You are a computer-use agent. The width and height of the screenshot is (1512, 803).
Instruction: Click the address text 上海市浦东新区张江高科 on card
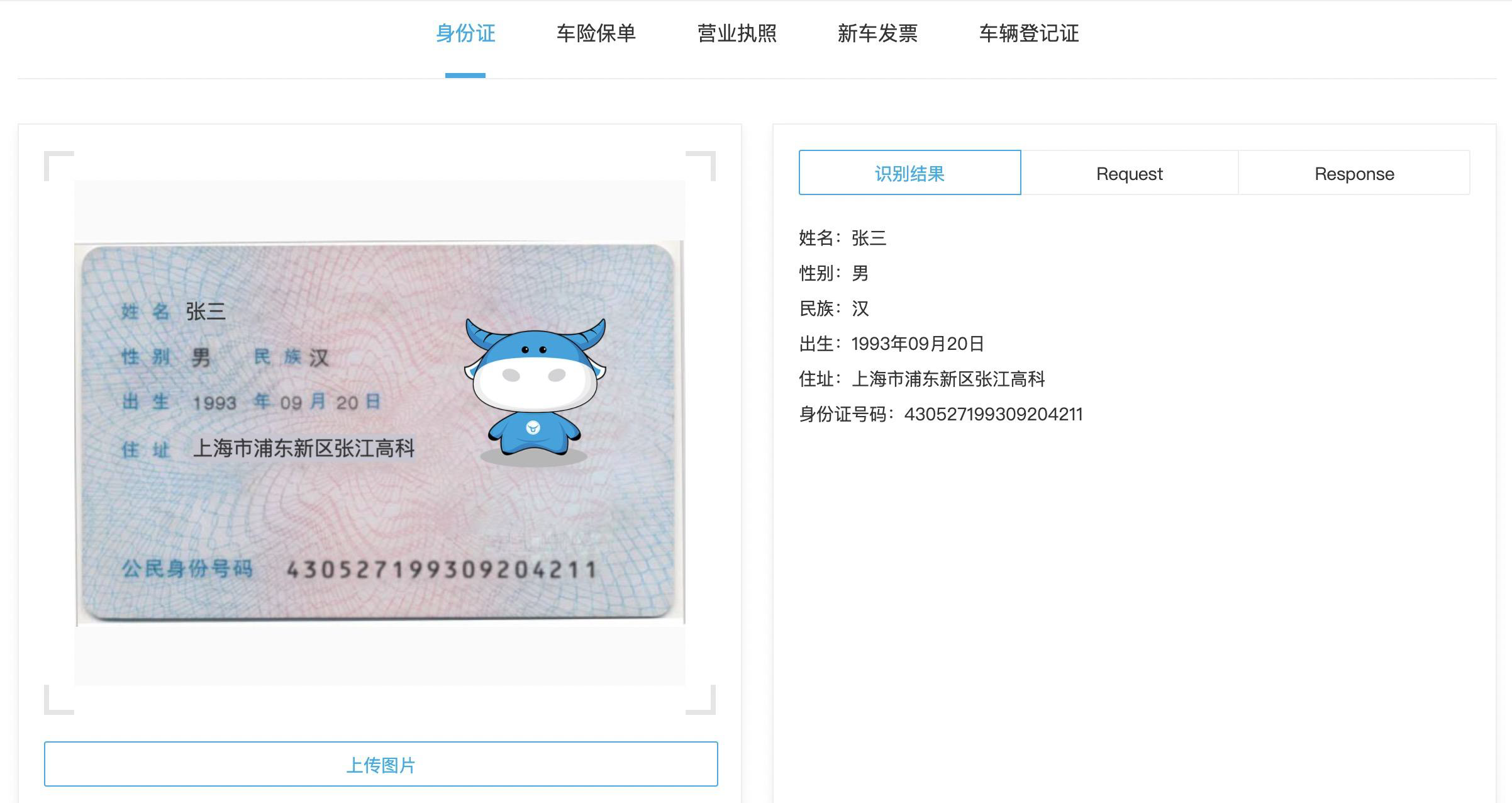(304, 448)
